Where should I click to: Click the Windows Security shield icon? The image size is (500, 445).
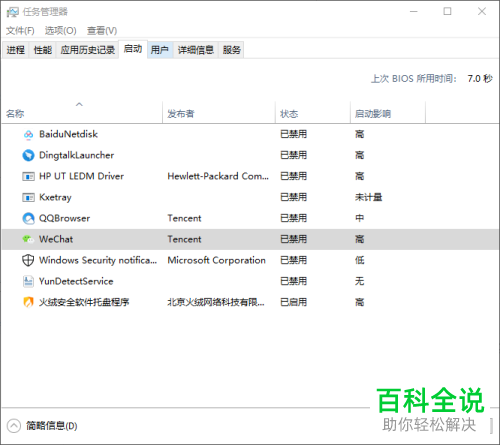pyautogui.click(x=28, y=260)
